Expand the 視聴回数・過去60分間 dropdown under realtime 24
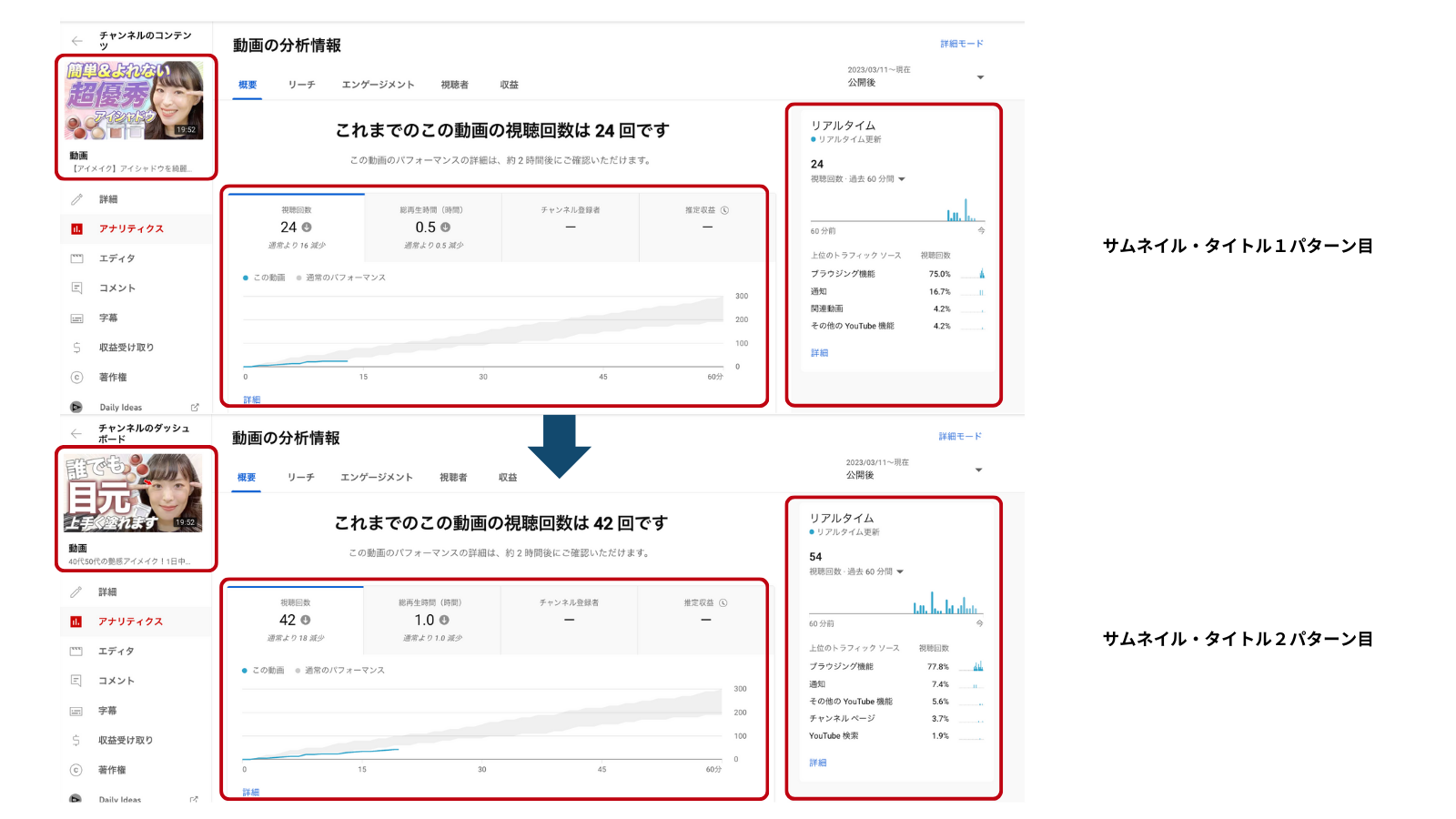This screenshot has width=1456, height=819. point(901,179)
